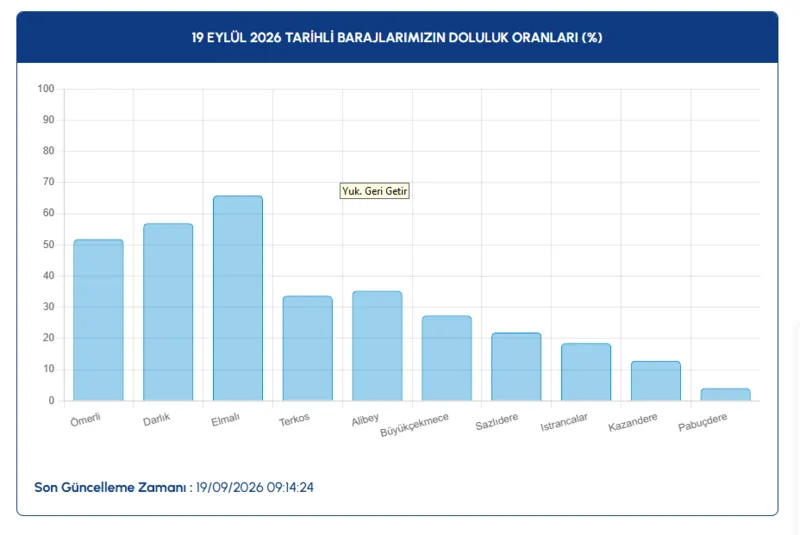Select the Kazandere bar
Viewport: 800px width, 535px height.
[x=656, y=381]
